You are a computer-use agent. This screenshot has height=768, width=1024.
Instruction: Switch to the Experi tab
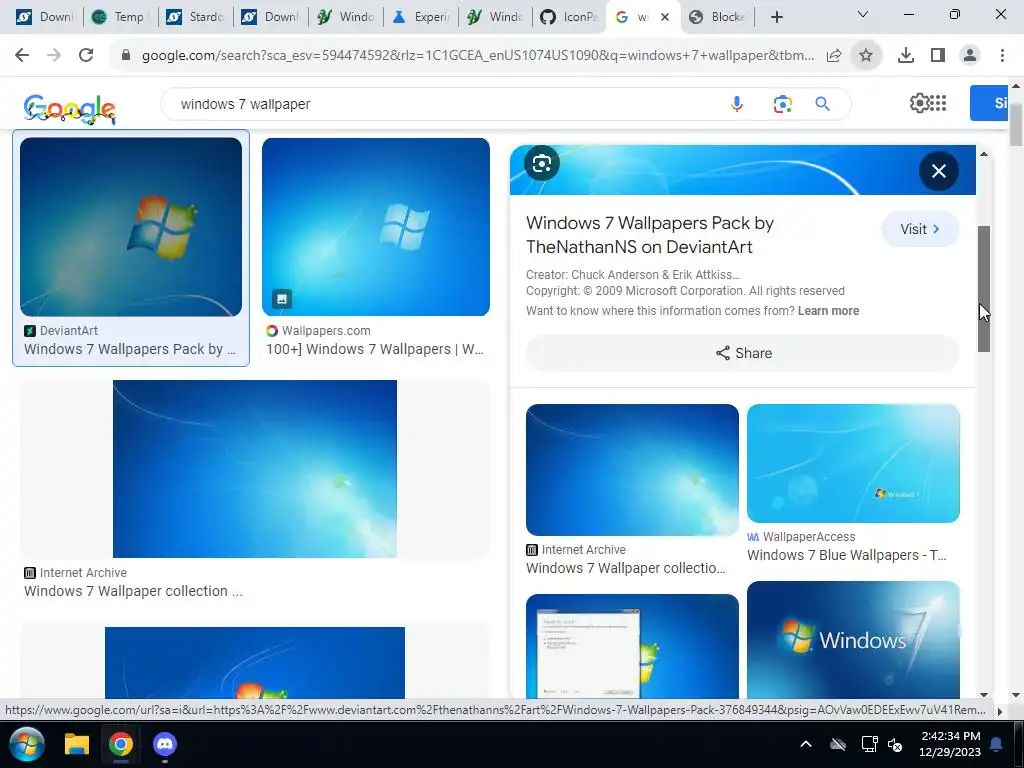(x=421, y=17)
